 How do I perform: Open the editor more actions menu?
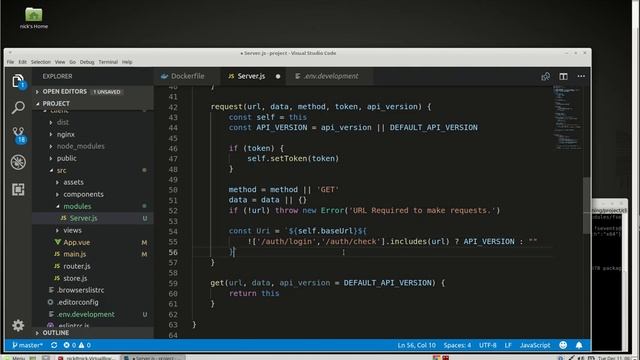pyautogui.click(x=581, y=76)
